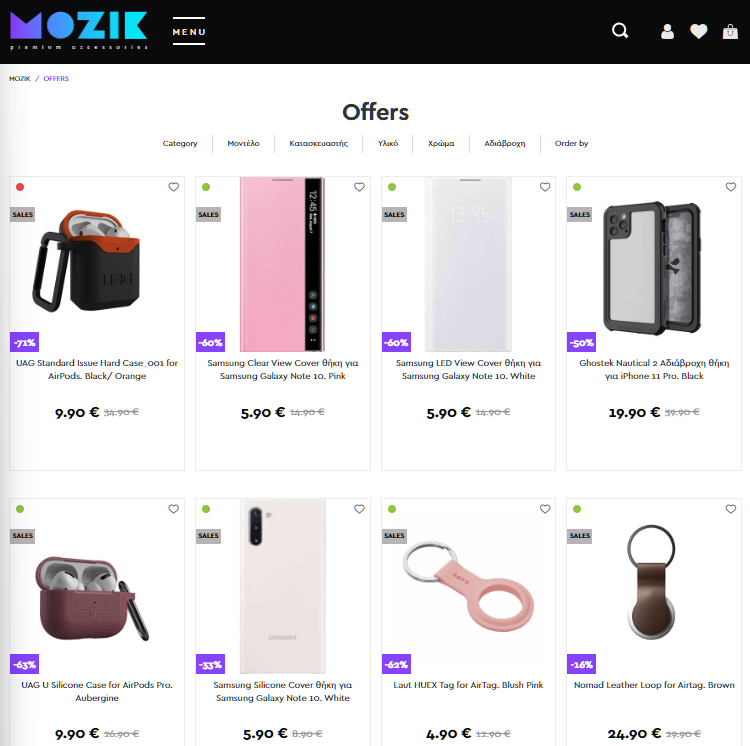750x746 pixels.
Task: Expand the Category filter
Action: (x=180, y=143)
